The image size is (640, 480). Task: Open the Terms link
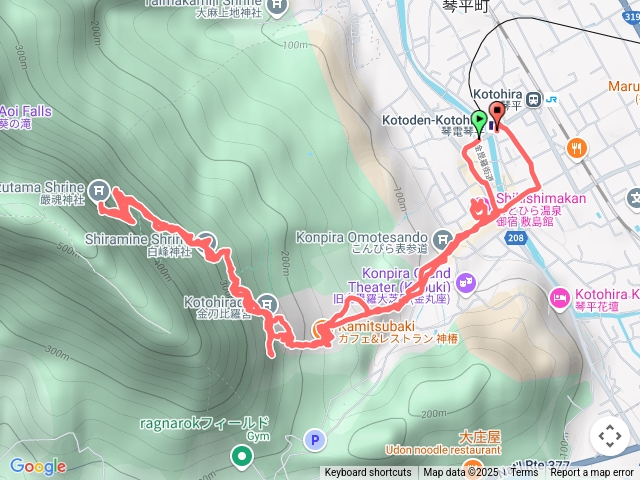(x=524, y=473)
